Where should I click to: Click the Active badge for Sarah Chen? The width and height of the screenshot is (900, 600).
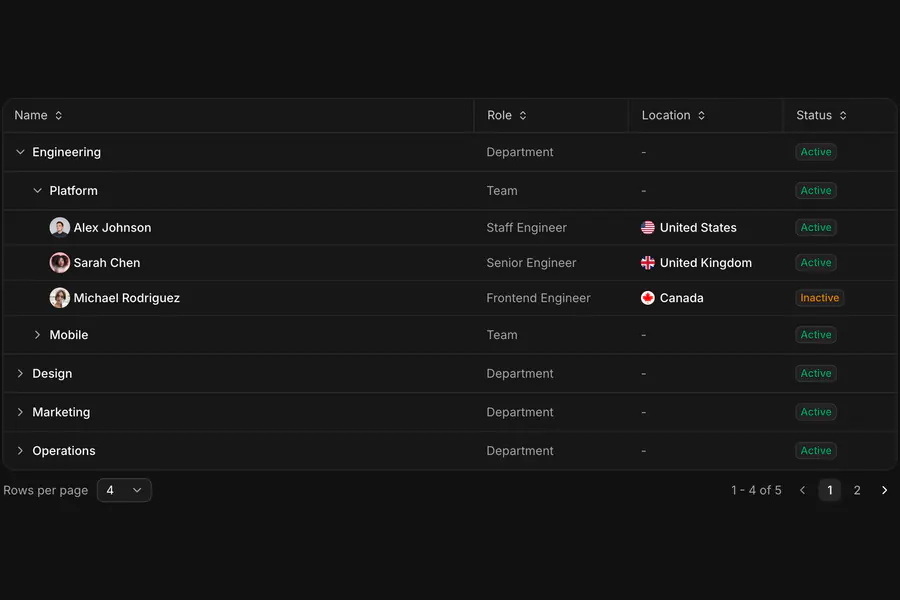click(x=816, y=262)
